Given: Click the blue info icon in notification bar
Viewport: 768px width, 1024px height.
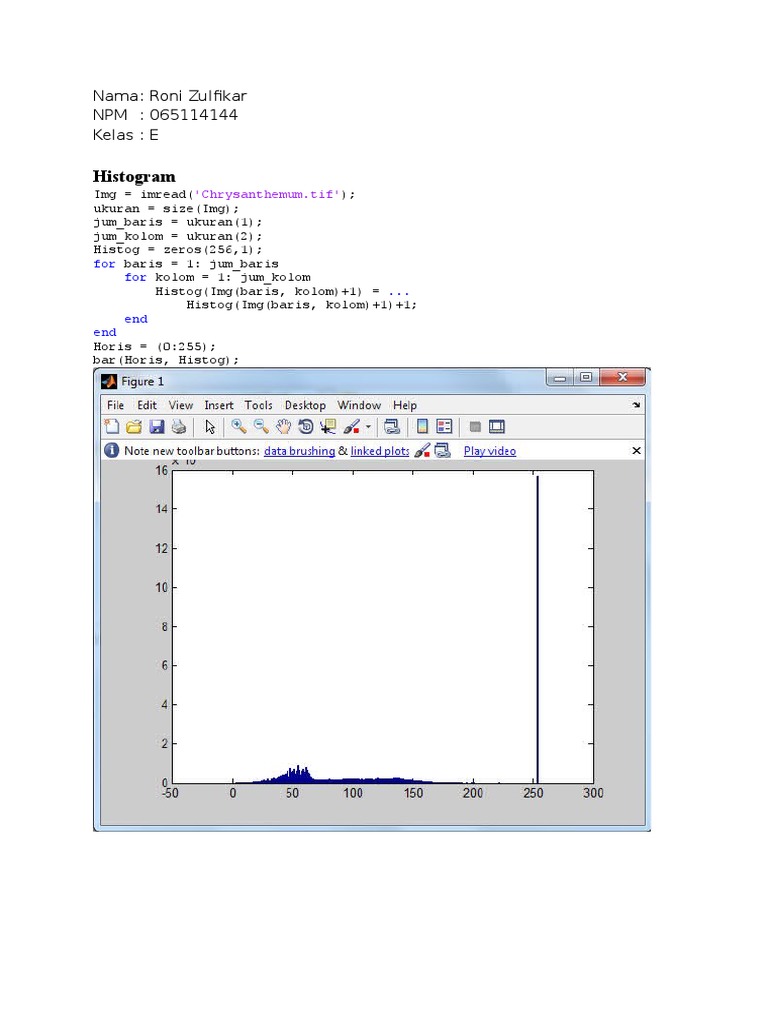Looking at the screenshot, I should [112, 450].
